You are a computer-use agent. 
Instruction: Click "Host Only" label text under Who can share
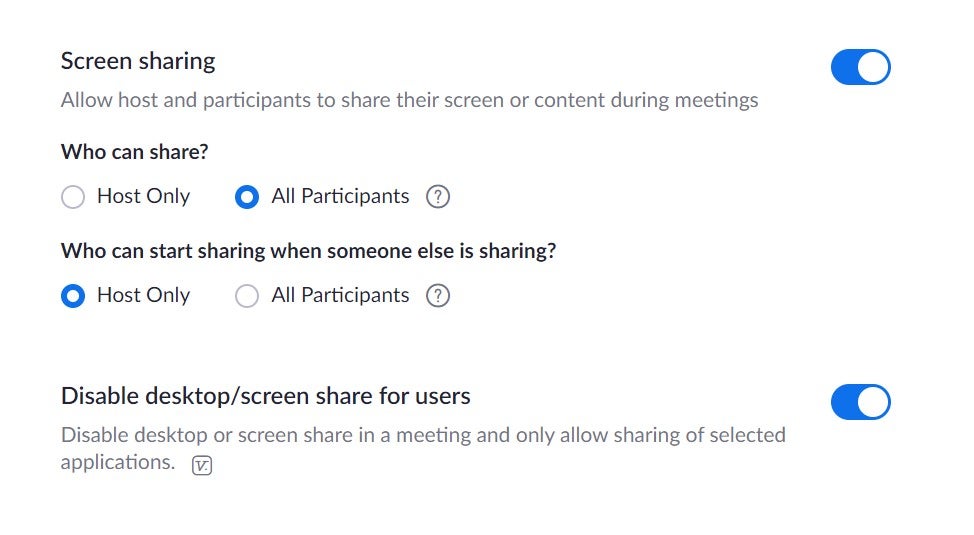[143, 197]
